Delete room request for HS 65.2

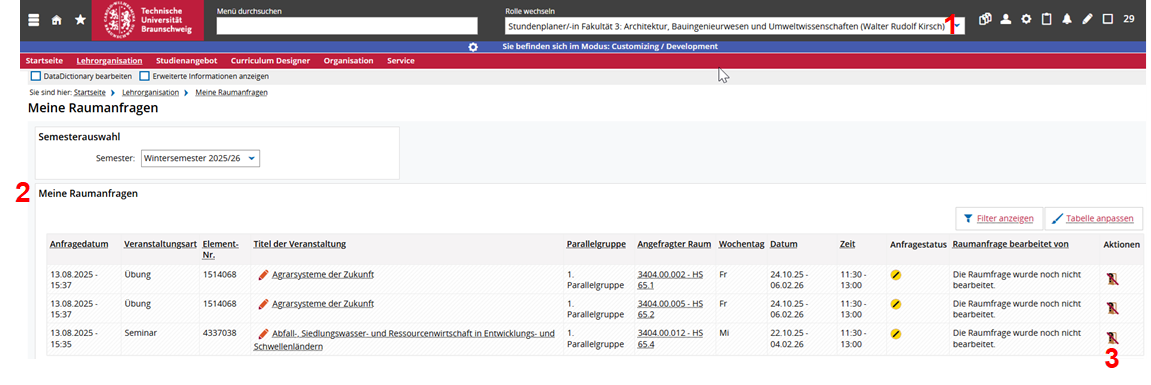[x=1112, y=308]
